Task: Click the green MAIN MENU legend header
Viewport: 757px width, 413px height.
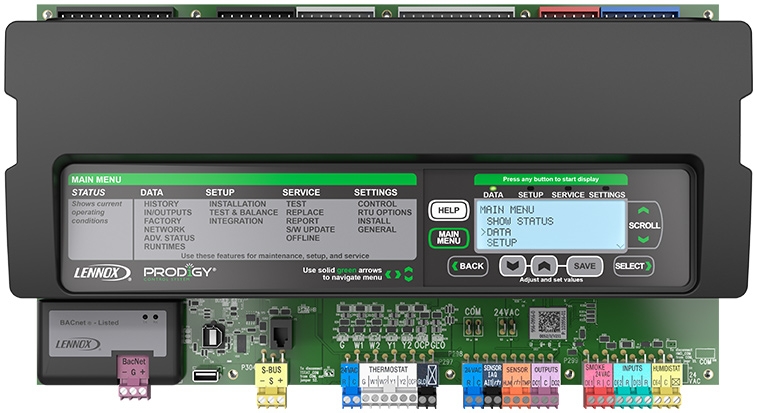Action: (x=242, y=180)
